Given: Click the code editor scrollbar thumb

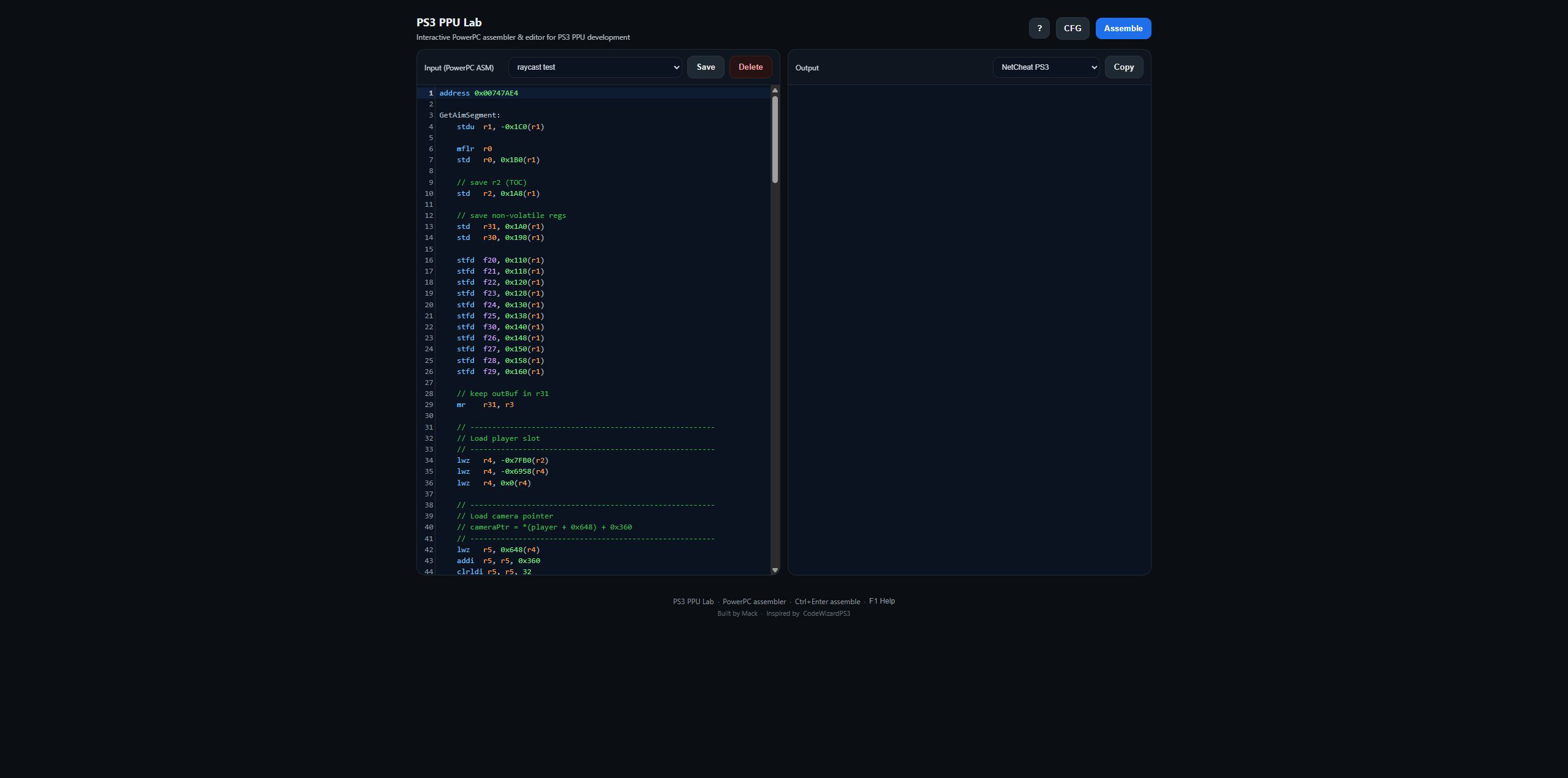Looking at the screenshot, I should click(775, 140).
